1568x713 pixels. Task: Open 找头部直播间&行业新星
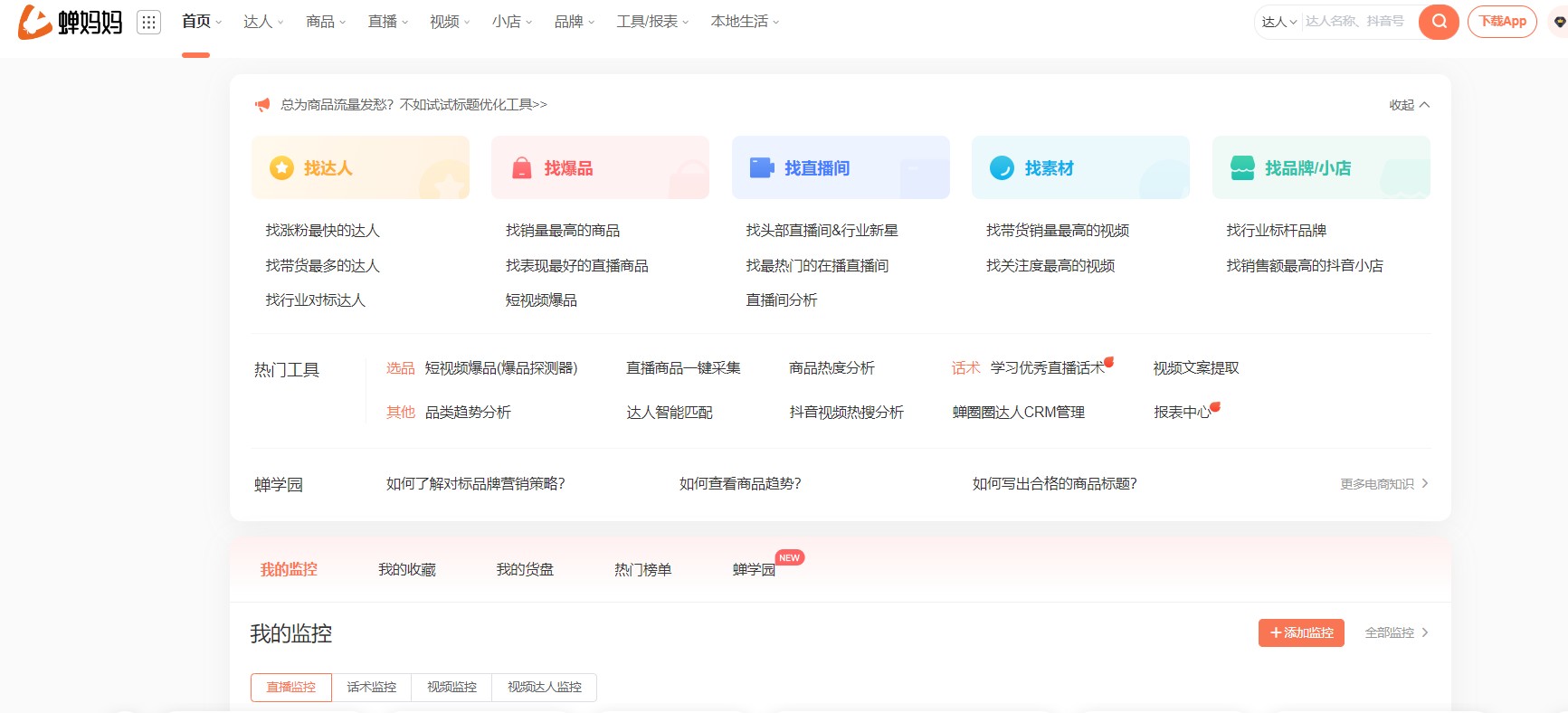[x=822, y=231]
